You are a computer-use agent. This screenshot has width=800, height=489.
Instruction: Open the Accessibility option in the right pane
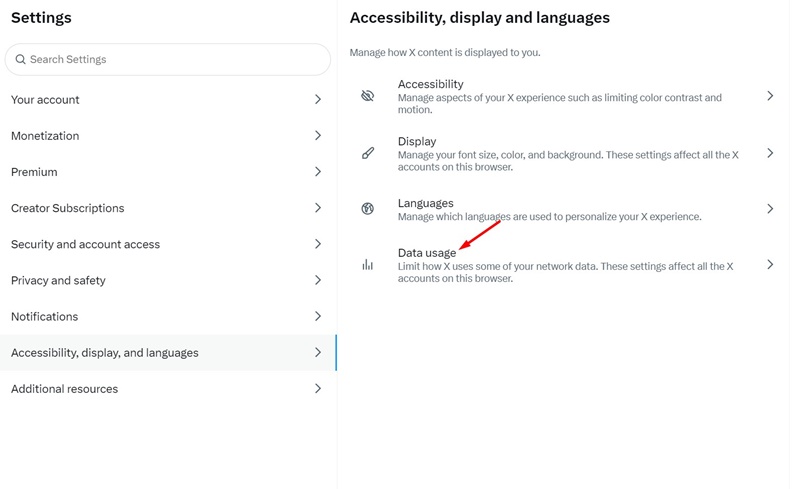coord(565,96)
